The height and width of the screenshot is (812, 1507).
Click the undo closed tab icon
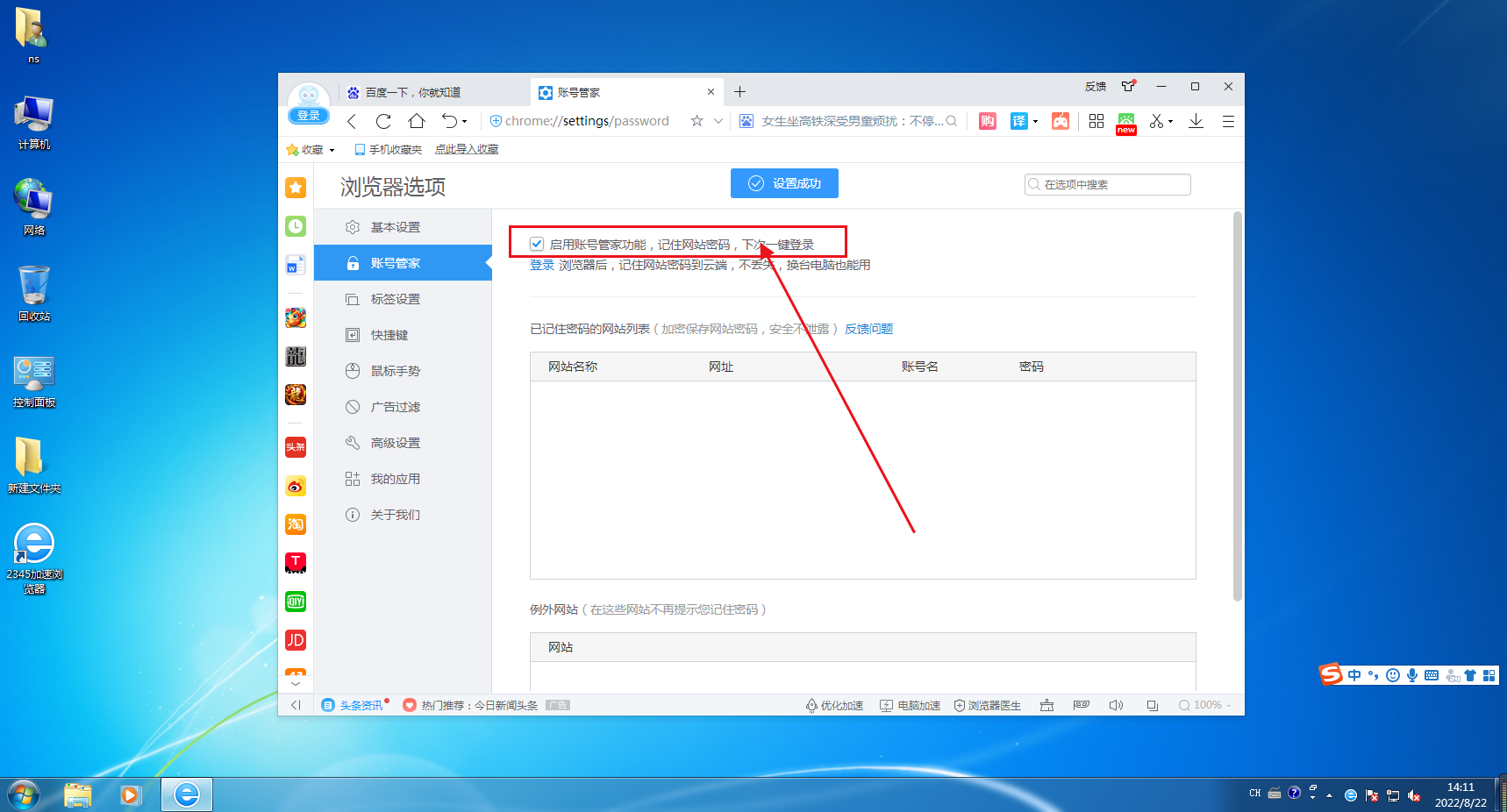tap(449, 121)
